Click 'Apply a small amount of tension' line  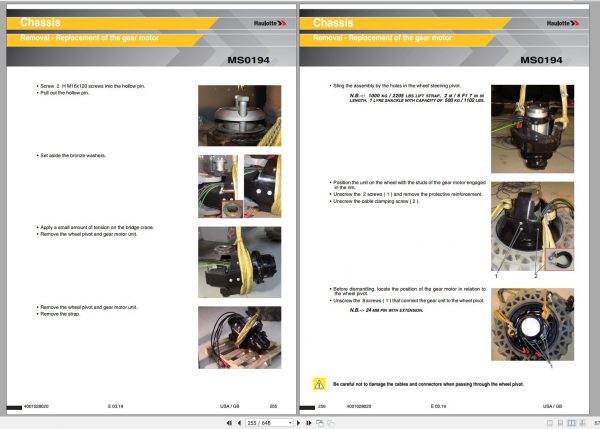pos(97,227)
